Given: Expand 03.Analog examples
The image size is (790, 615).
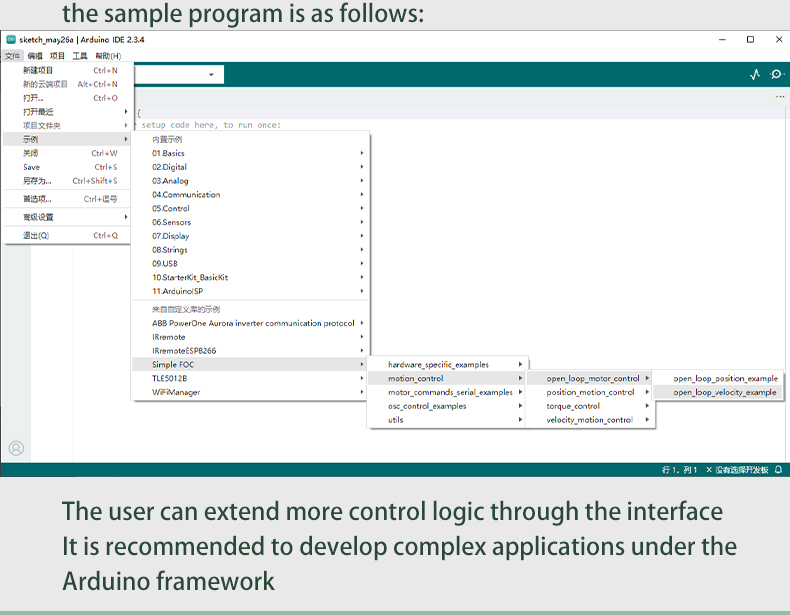Looking at the screenshot, I should click(250, 181).
